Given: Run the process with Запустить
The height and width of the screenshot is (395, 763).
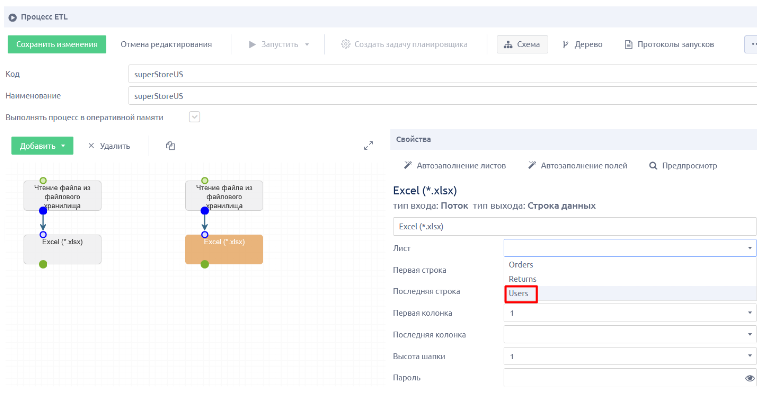Looking at the screenshot, I should (273, 44).
